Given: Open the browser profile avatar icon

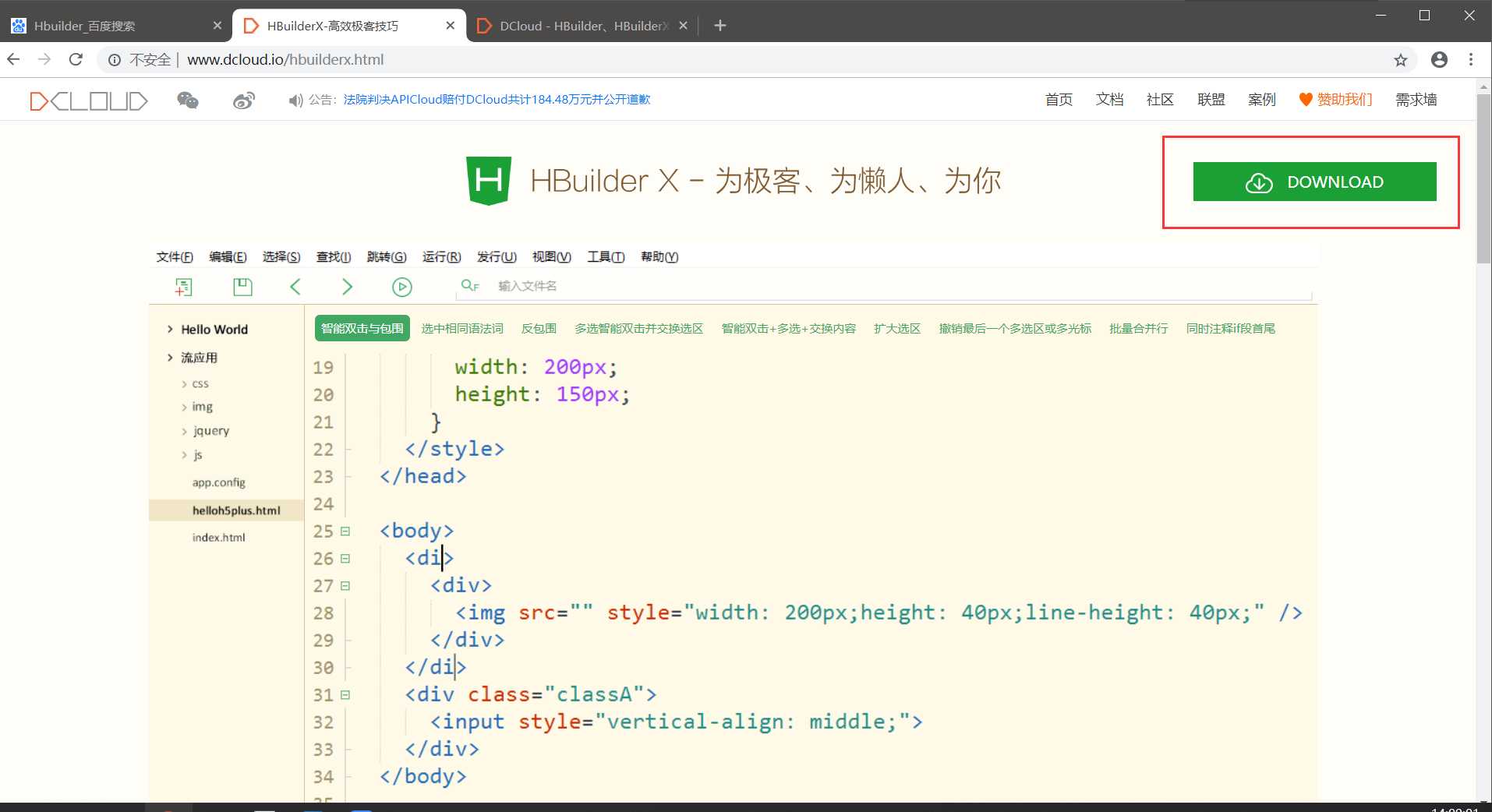Looking at the screenshot, I should pyautogui.click(x=1440, y=59).
